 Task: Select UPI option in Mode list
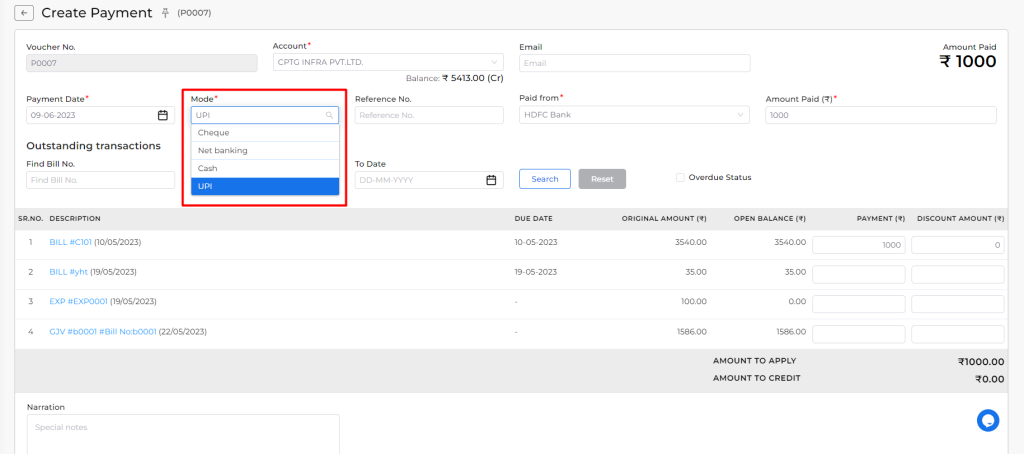[264, 186]
